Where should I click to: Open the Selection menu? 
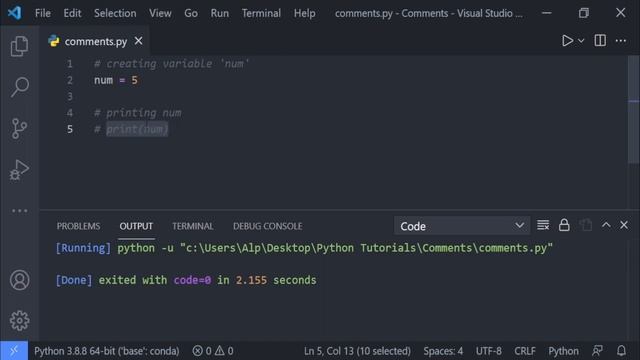[115, 13]
